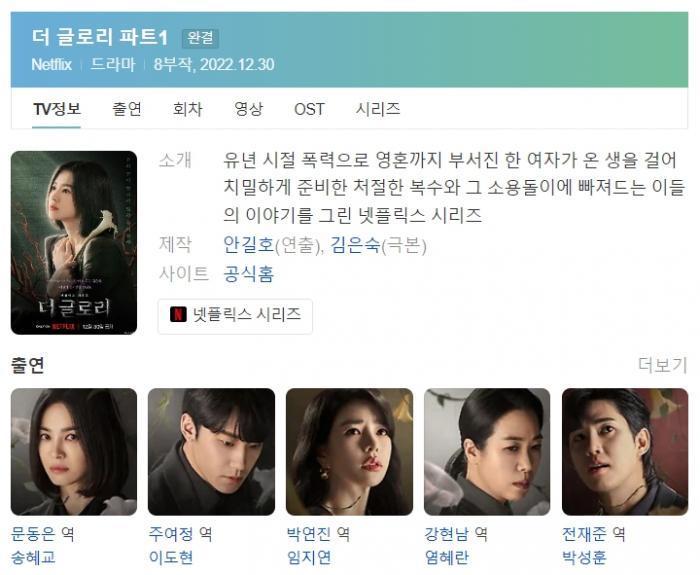
Task: Expand cast list with 더보기
Action: click(662, 365)
